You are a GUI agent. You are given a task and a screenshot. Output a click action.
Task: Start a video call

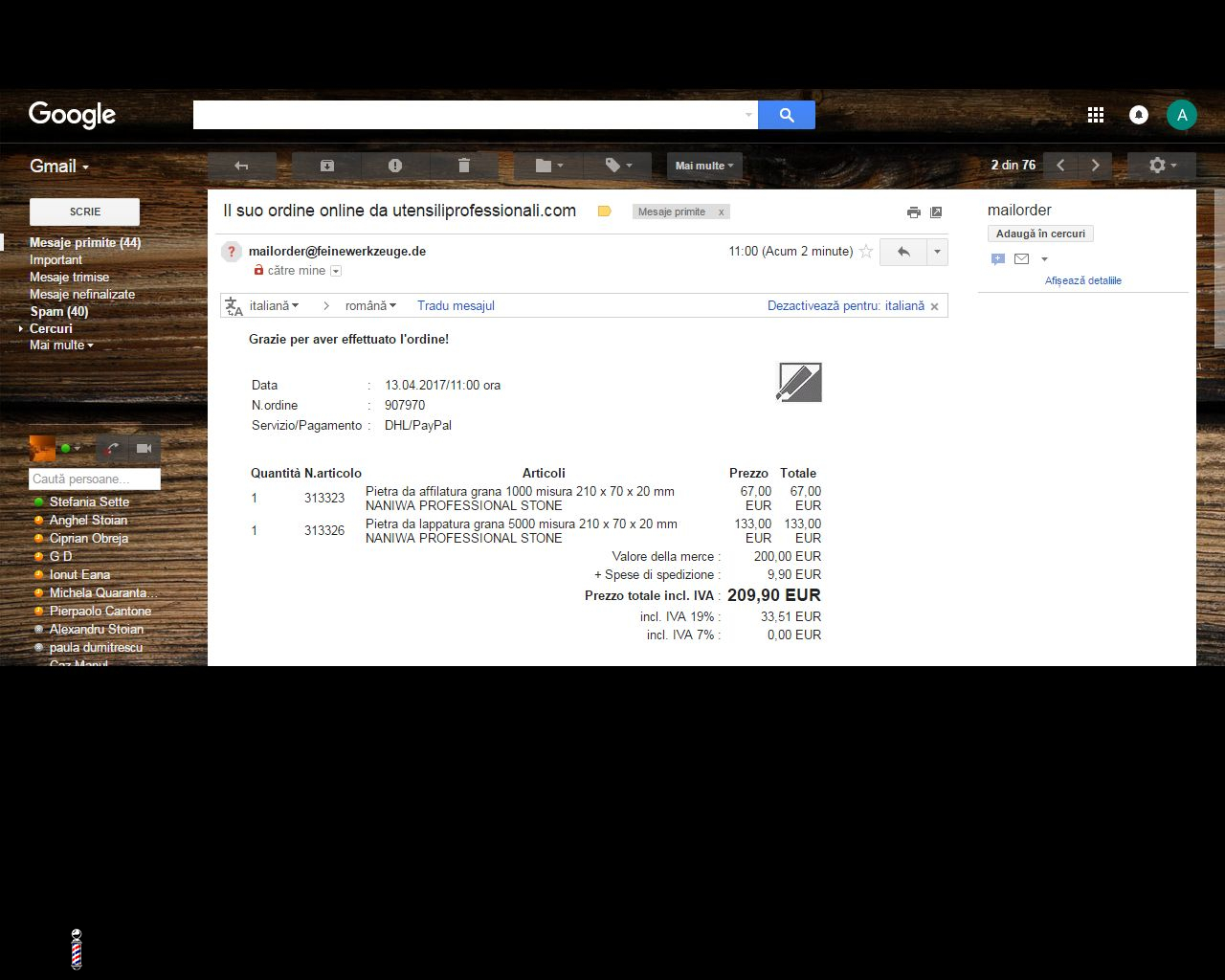point(145,448)
